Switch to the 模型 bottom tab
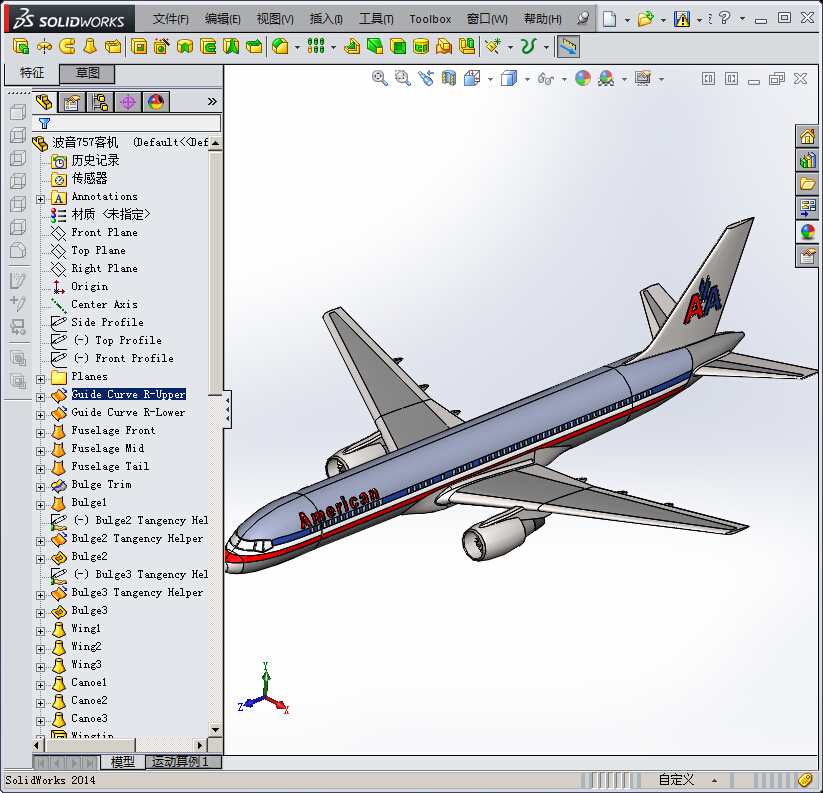 [x=122, y=762]
